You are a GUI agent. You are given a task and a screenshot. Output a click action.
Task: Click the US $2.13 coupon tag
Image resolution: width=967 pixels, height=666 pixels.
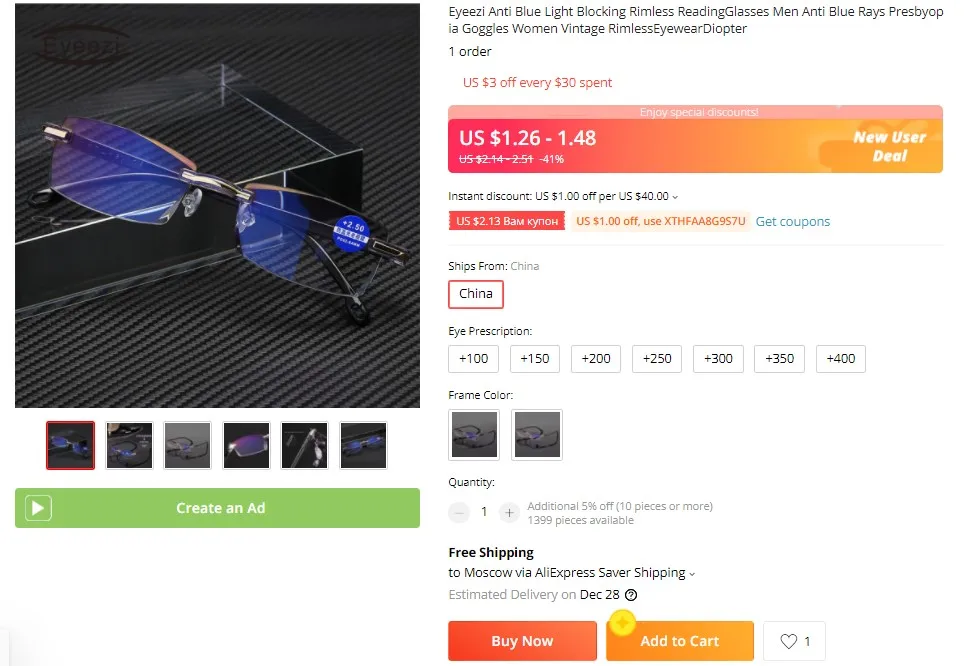coord(507,221)
